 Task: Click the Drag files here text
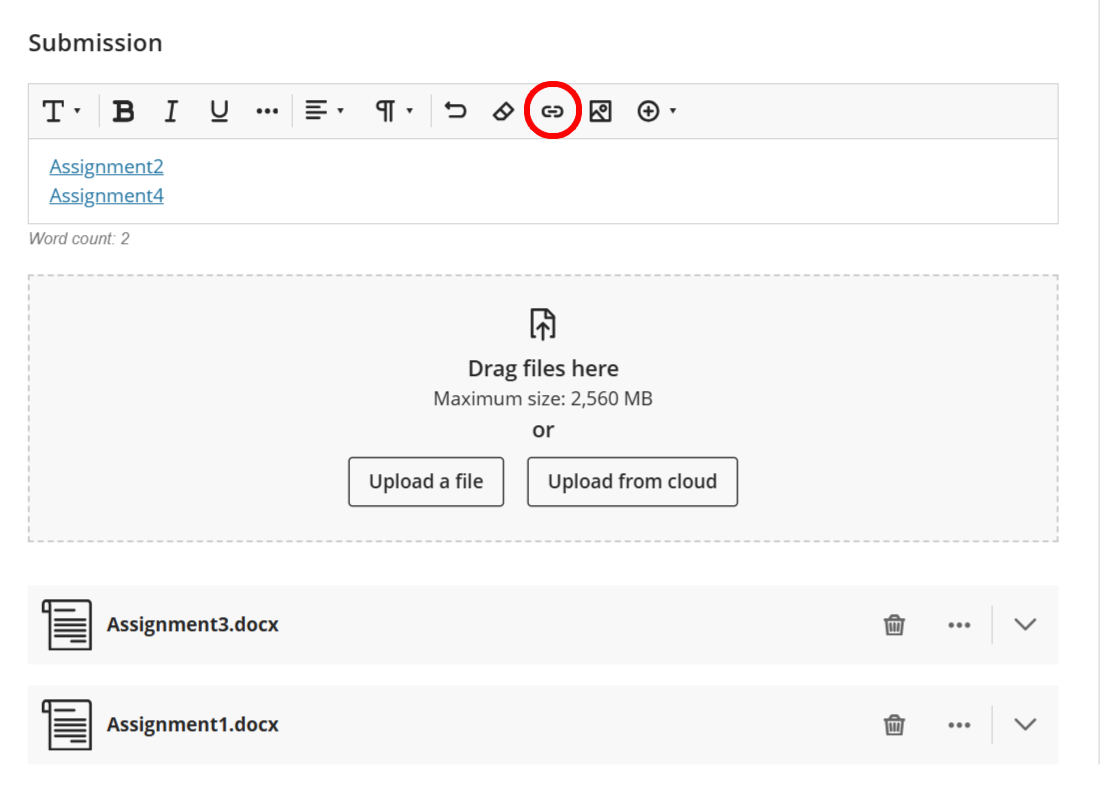tap(543, 368)
